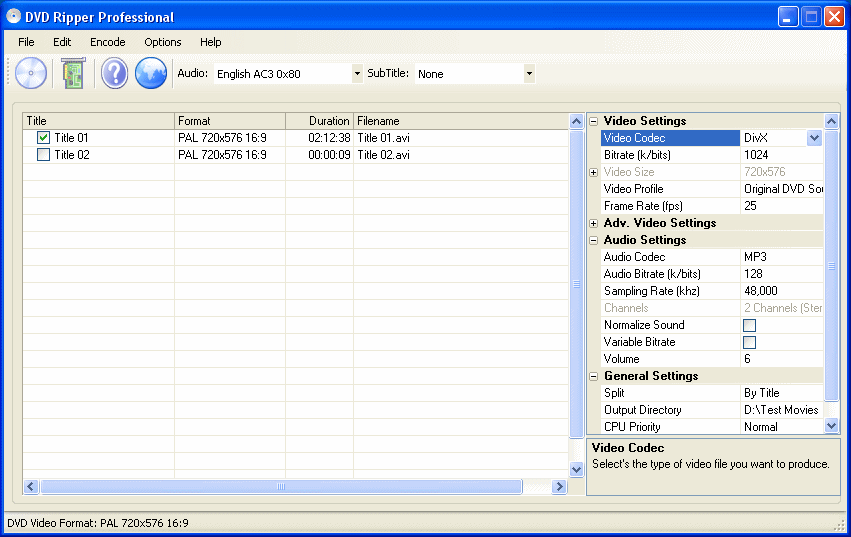Click the open DVD disc toolbar icon

[31, 73]
